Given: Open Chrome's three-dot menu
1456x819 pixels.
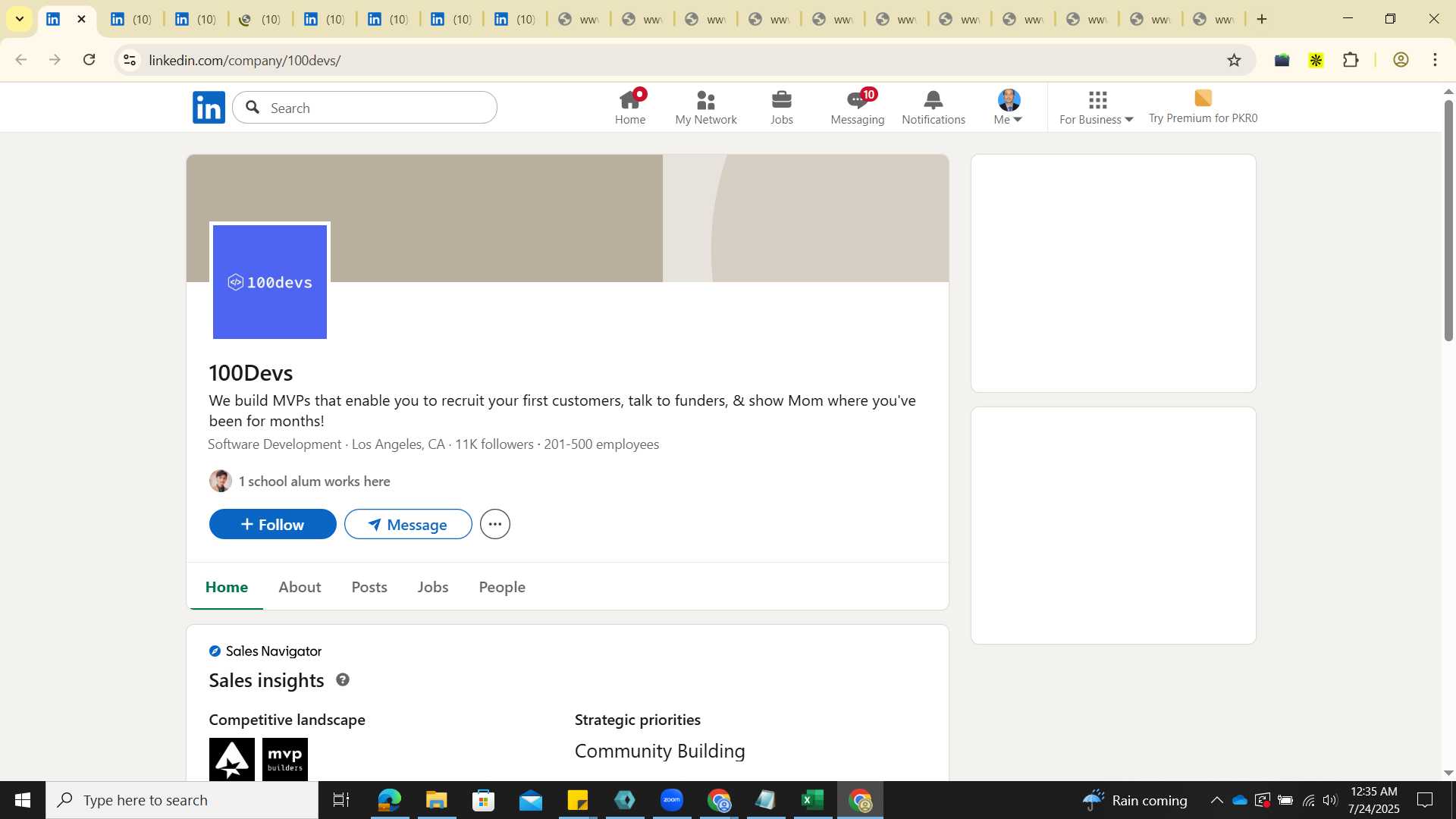Looking at the screenshot, I should click(1435, 60).
